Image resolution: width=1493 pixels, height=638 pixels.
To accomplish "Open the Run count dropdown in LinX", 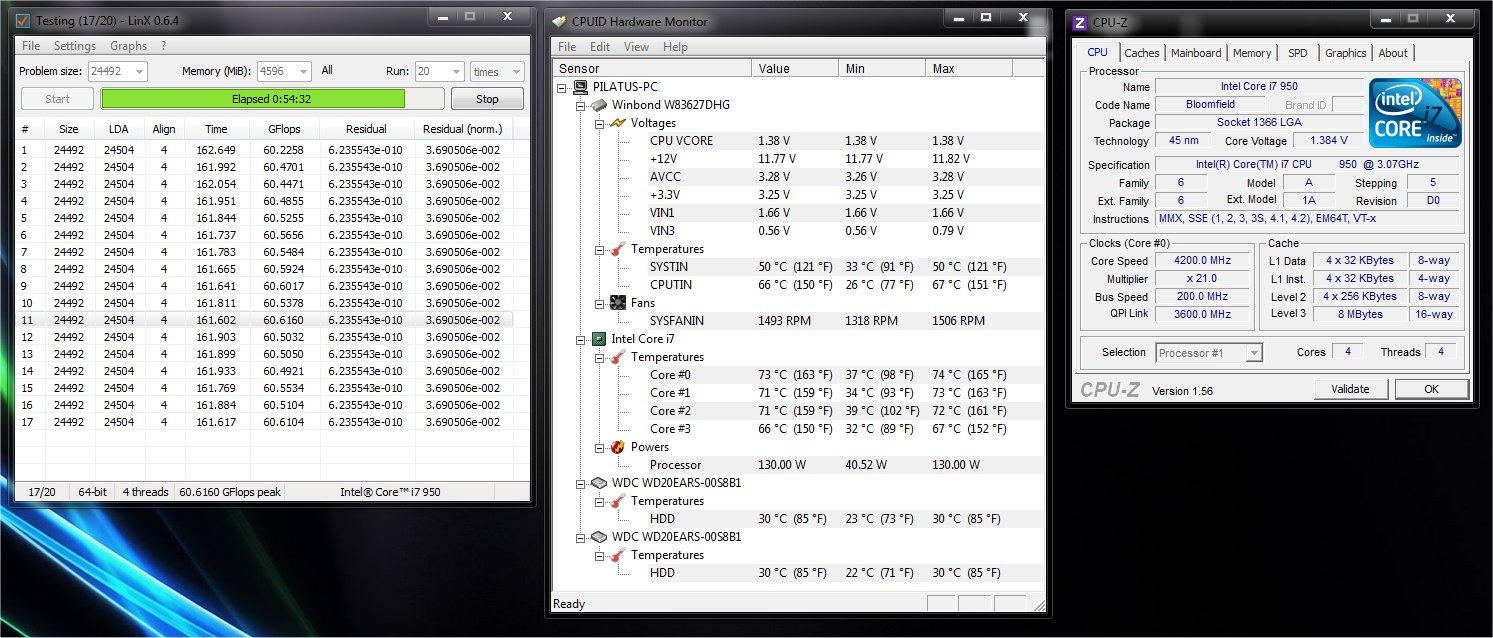I will [x=455, y=71].
